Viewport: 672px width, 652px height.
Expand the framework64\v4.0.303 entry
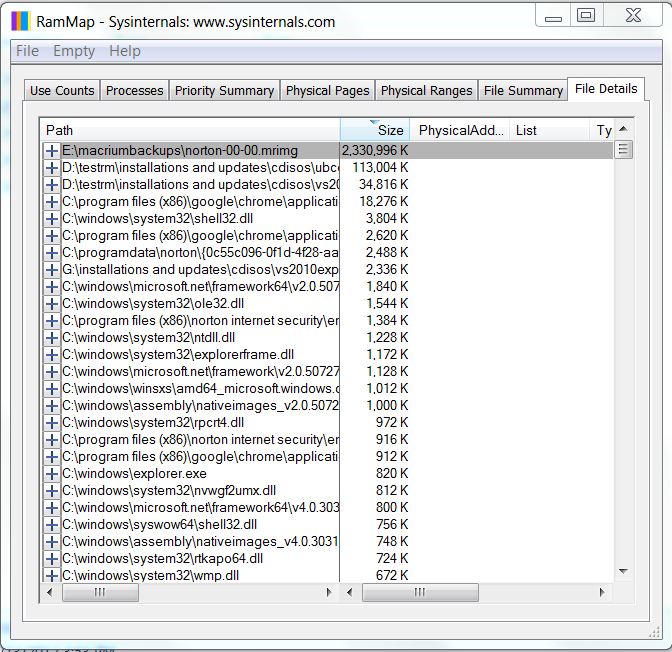click(x=52, y=508)
